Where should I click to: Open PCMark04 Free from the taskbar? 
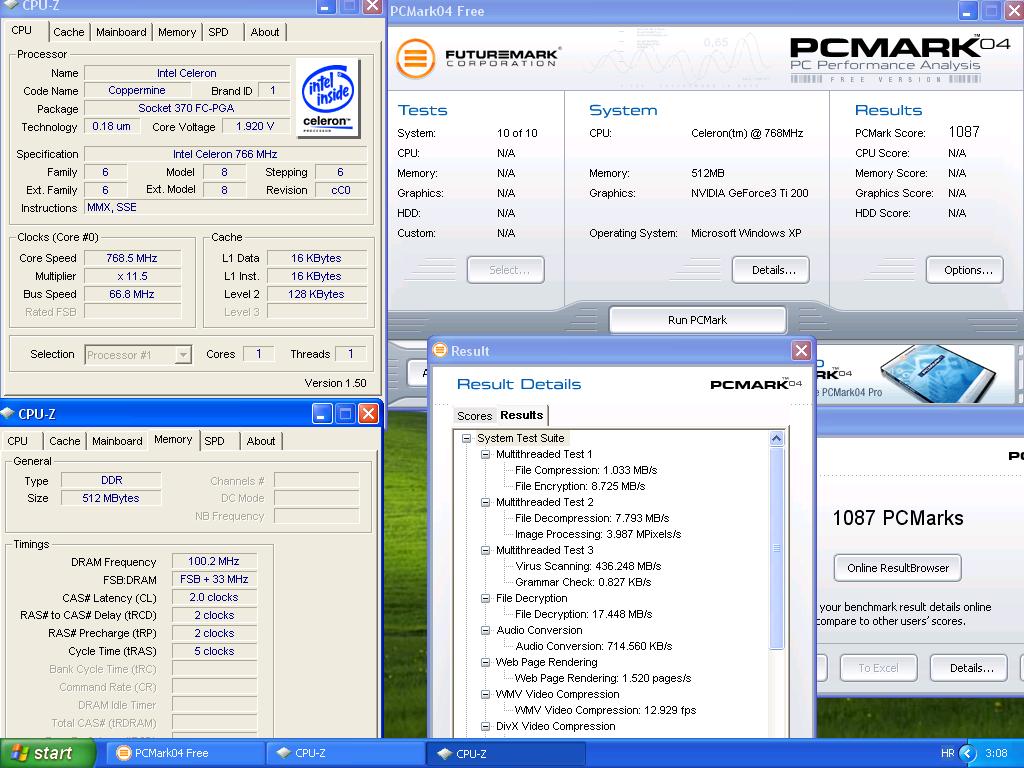(x=184, y=753)
